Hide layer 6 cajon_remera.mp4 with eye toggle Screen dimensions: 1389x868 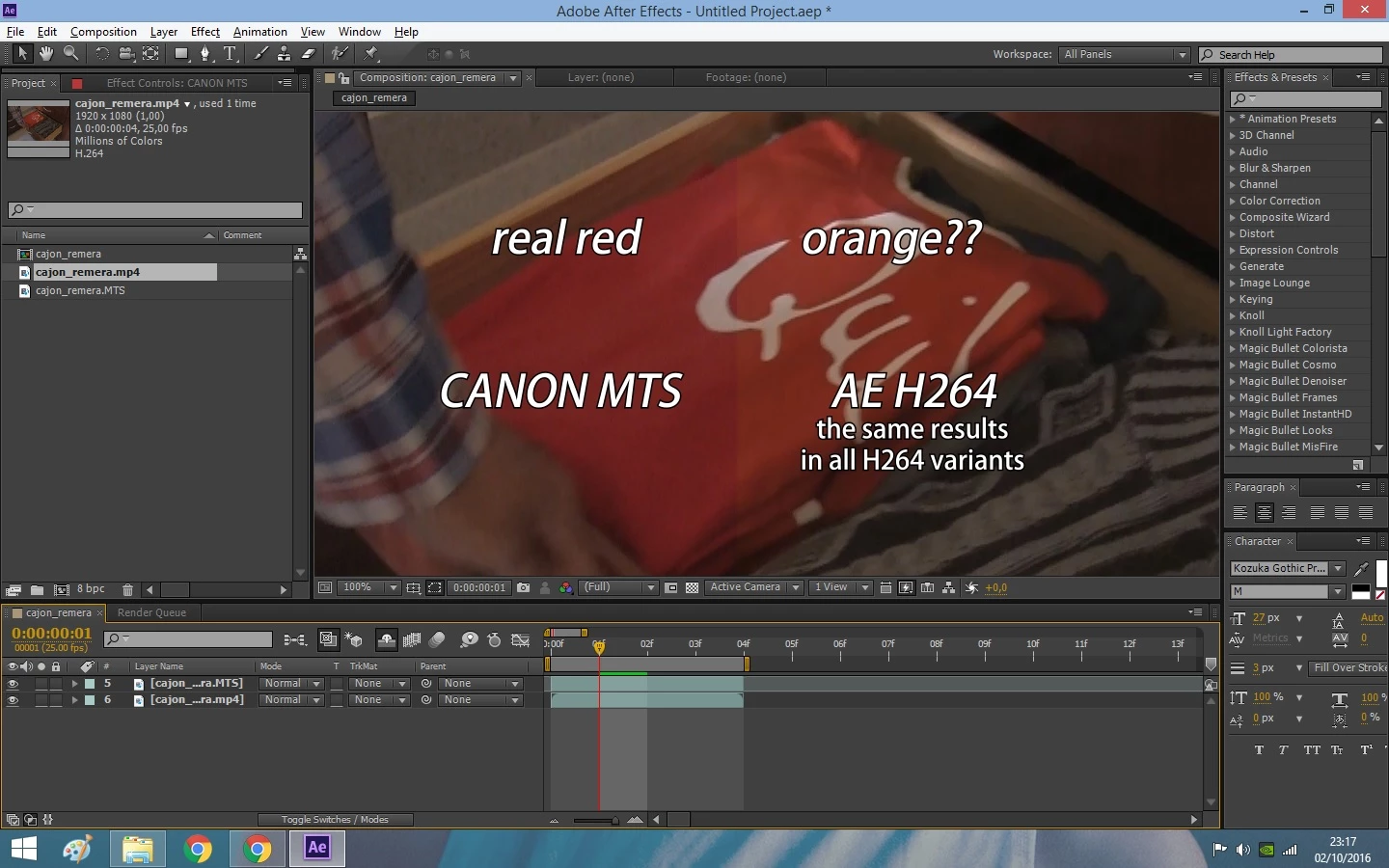coord(13,700)
